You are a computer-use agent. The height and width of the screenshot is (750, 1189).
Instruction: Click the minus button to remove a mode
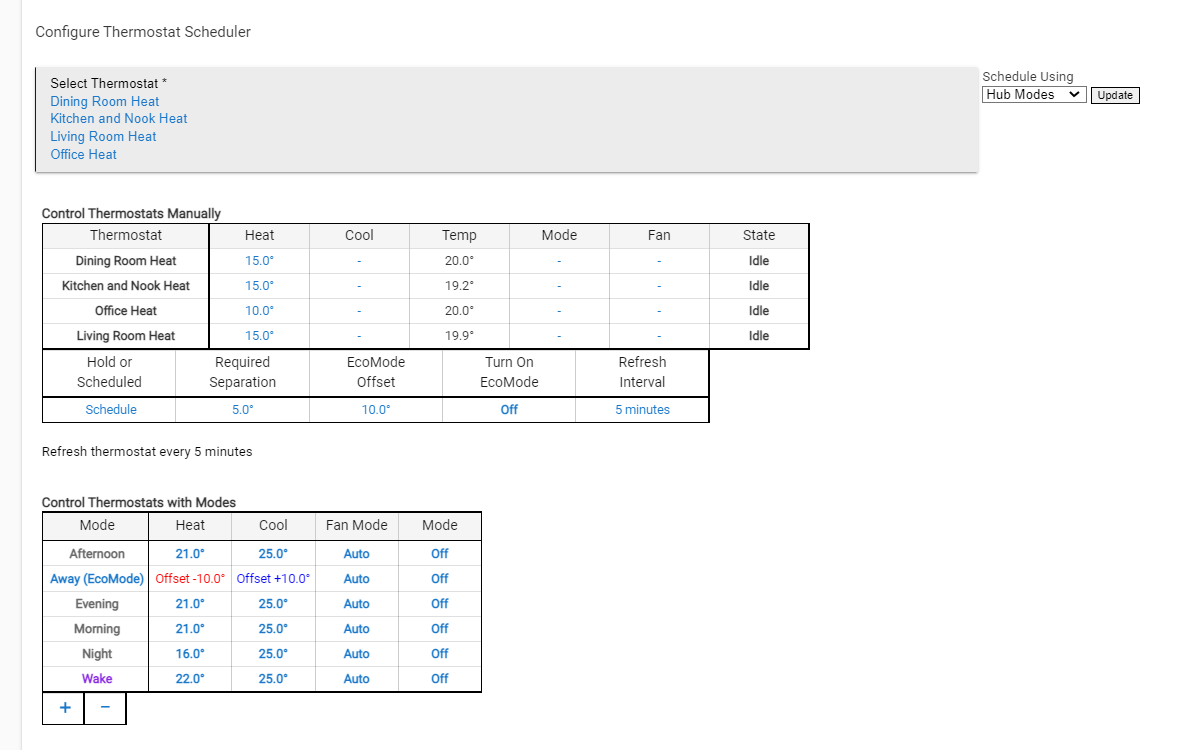[x=105, y=707]
